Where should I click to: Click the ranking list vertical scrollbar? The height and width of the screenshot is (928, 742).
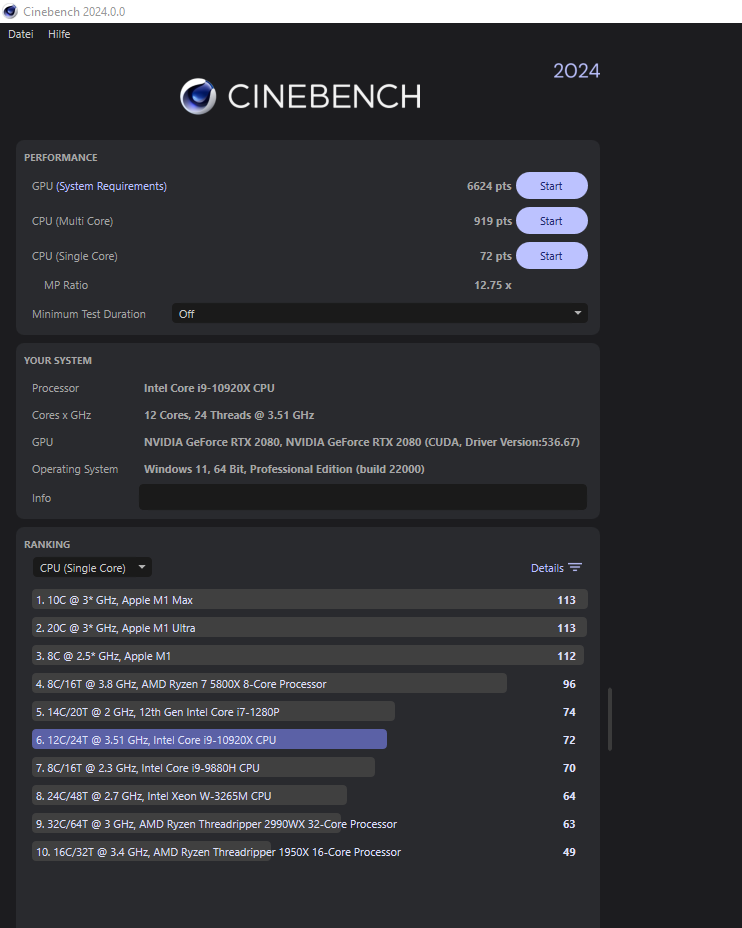click(610, 719)
